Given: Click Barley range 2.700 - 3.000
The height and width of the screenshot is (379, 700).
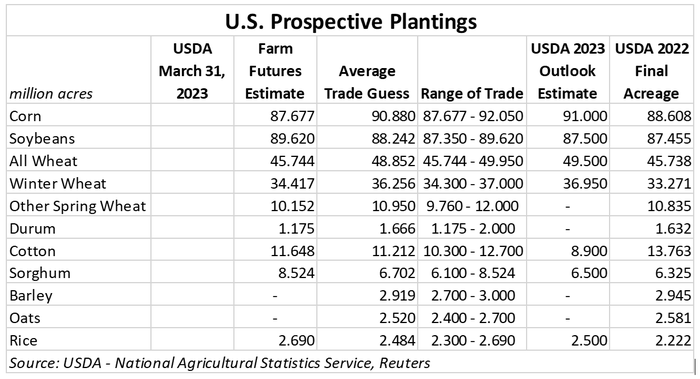Looking at the screenshot, I should click(472, 296).
